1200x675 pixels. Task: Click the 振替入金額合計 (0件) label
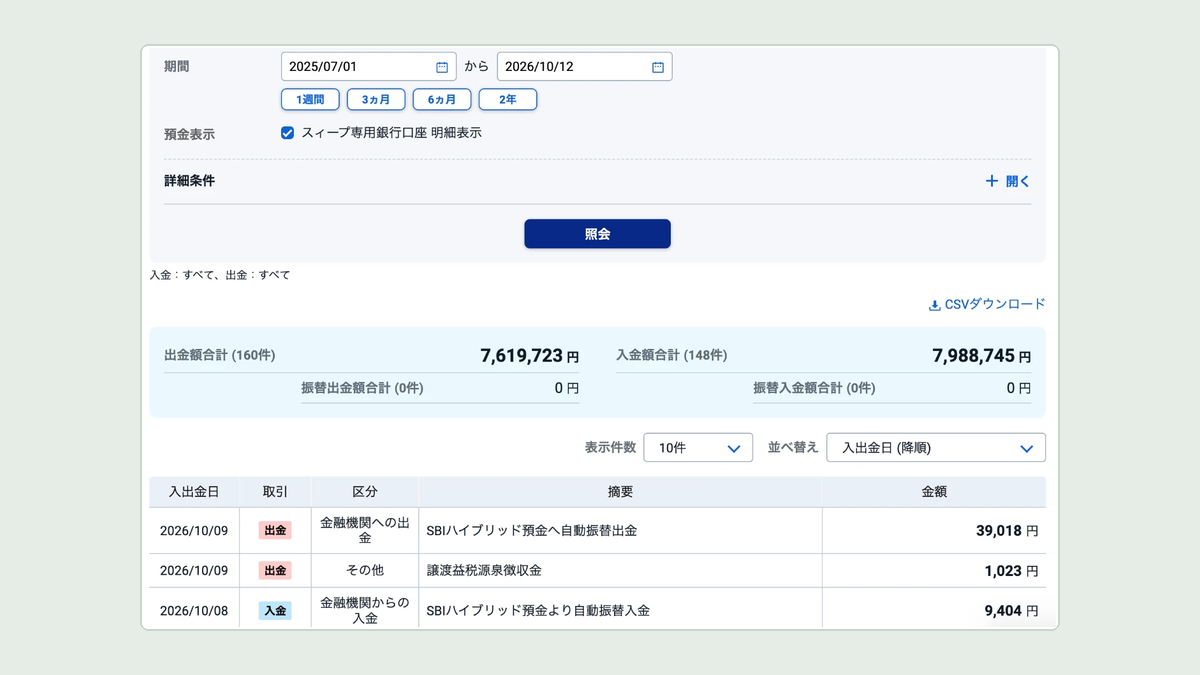(814, 388)
